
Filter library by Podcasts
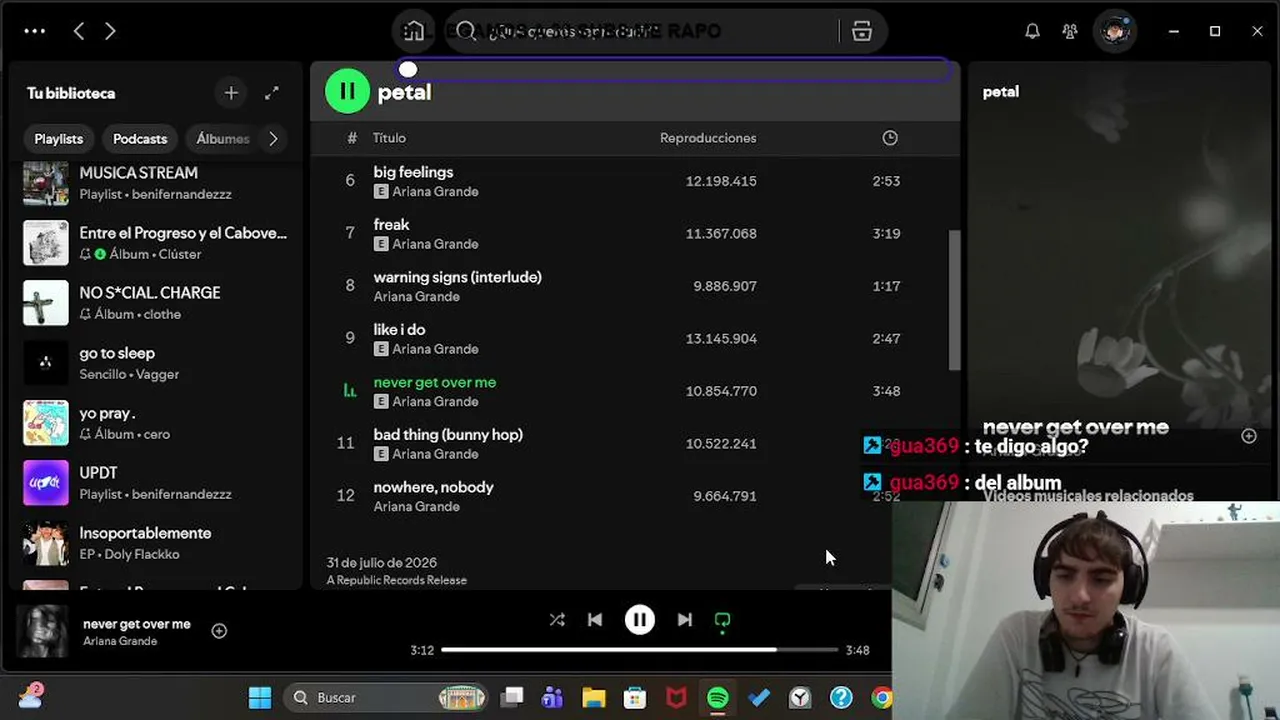pyautogui.click(x=140, y=139)
